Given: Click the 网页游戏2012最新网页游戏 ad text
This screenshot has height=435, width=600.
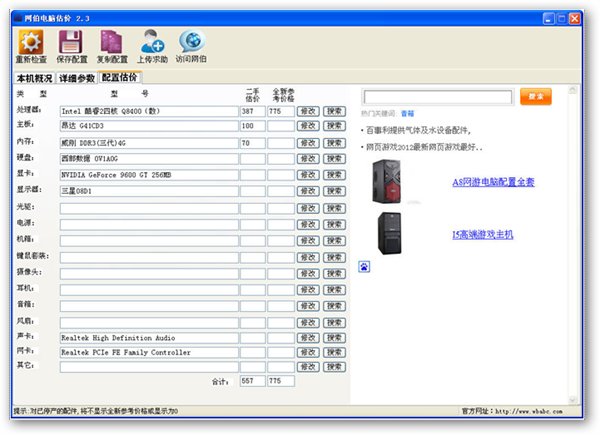Looking at the screenshot, I should click(x=424, y=147).
